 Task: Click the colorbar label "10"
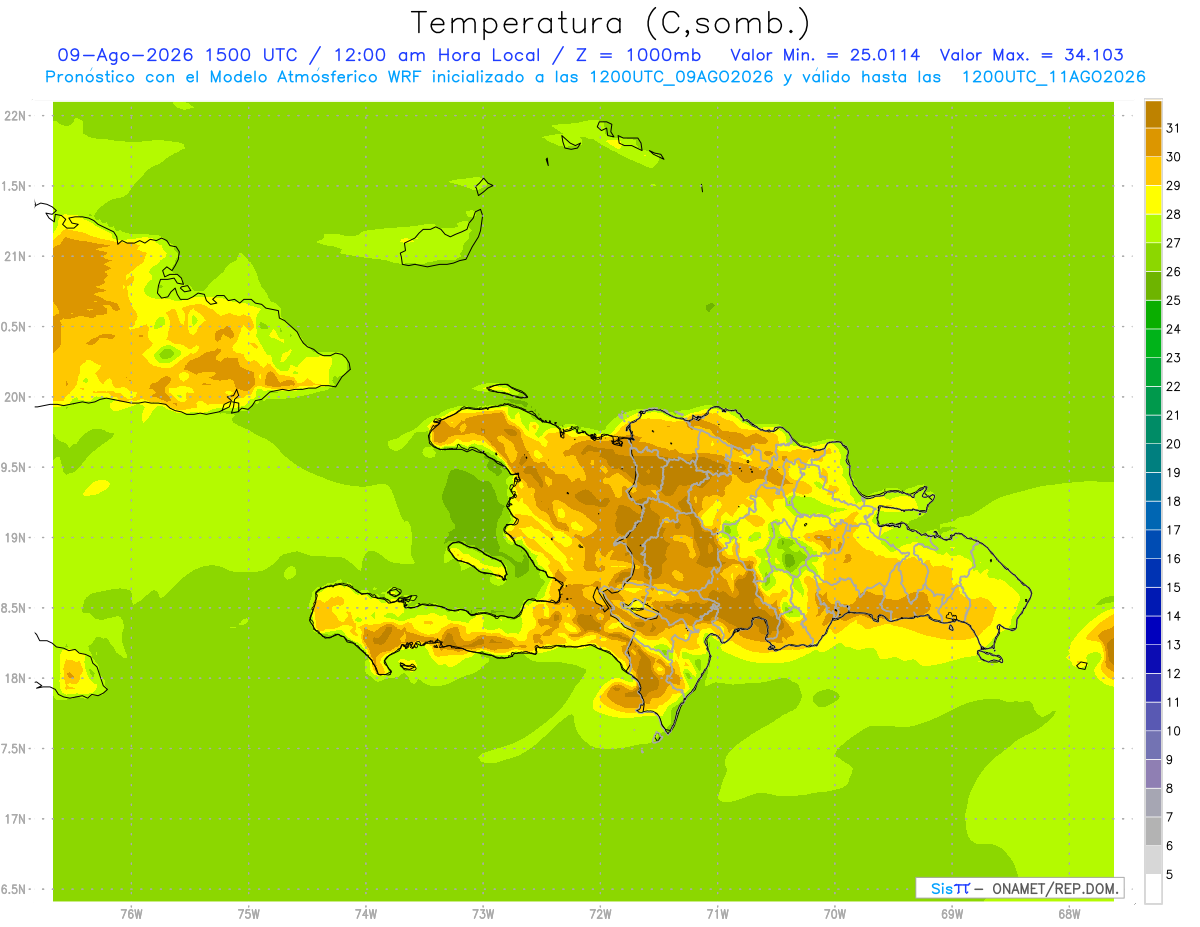click(1174, 731)
